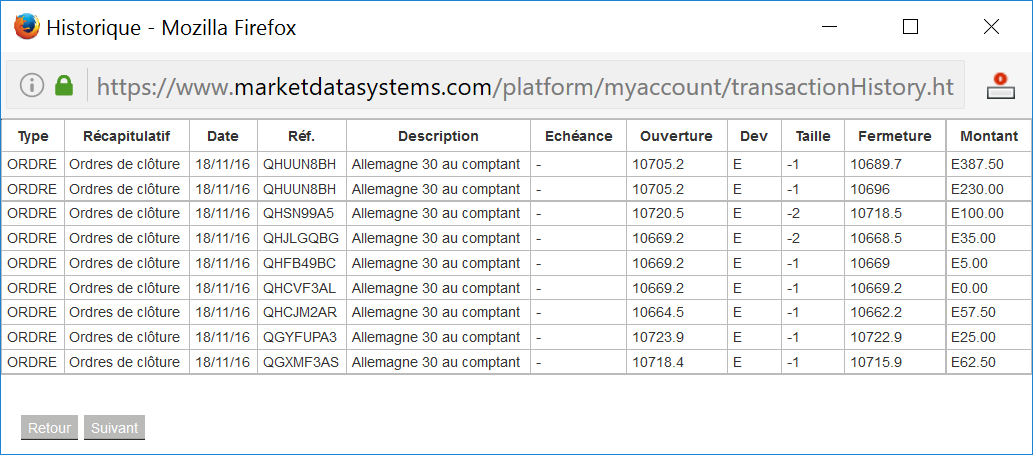Select reference QGXMF3AS cell
Image resolution: width=1033 pixels, height=455 pixels.
[x=300, y=362]
